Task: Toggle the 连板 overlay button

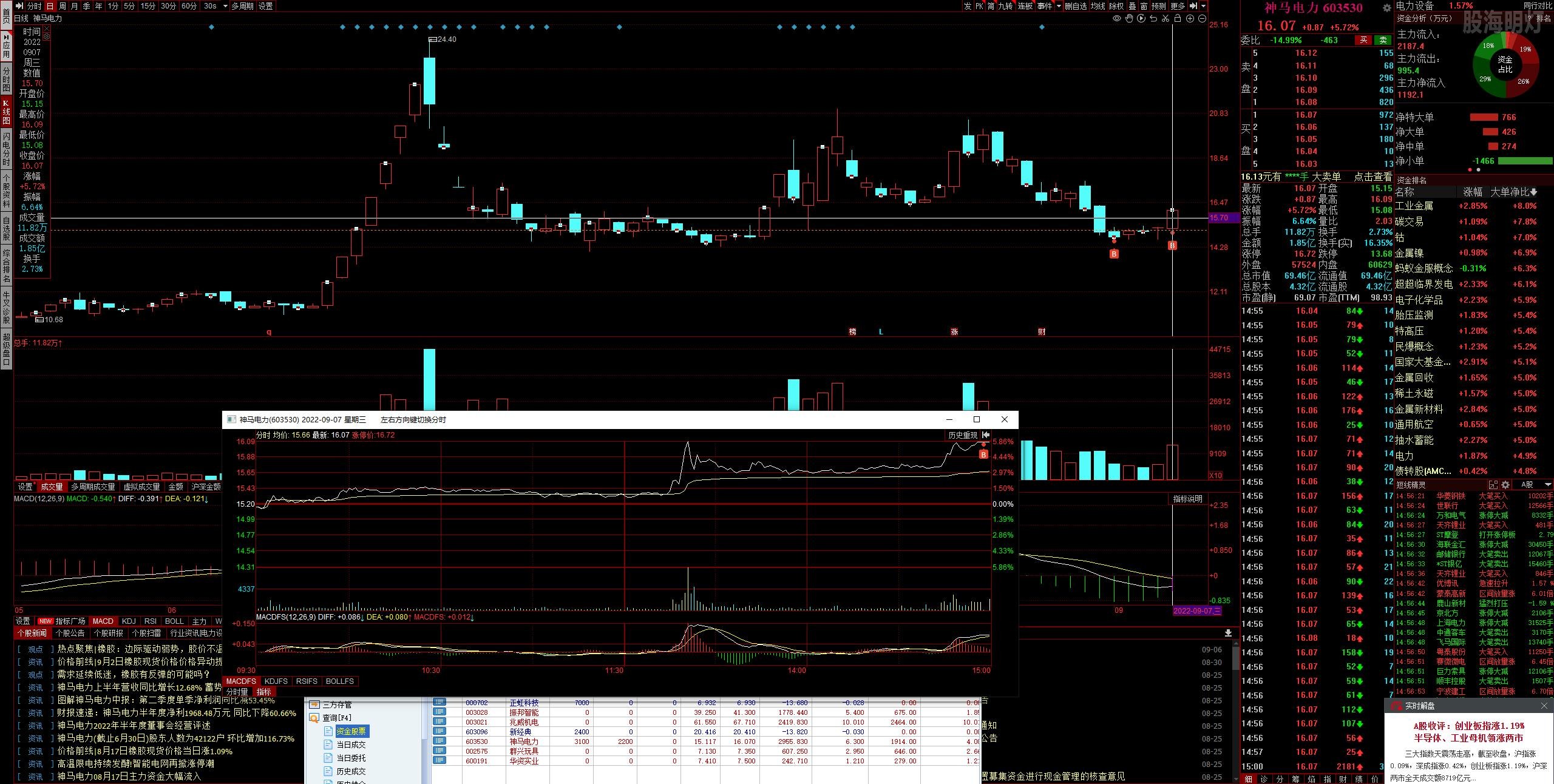Action: [1025, 6]
